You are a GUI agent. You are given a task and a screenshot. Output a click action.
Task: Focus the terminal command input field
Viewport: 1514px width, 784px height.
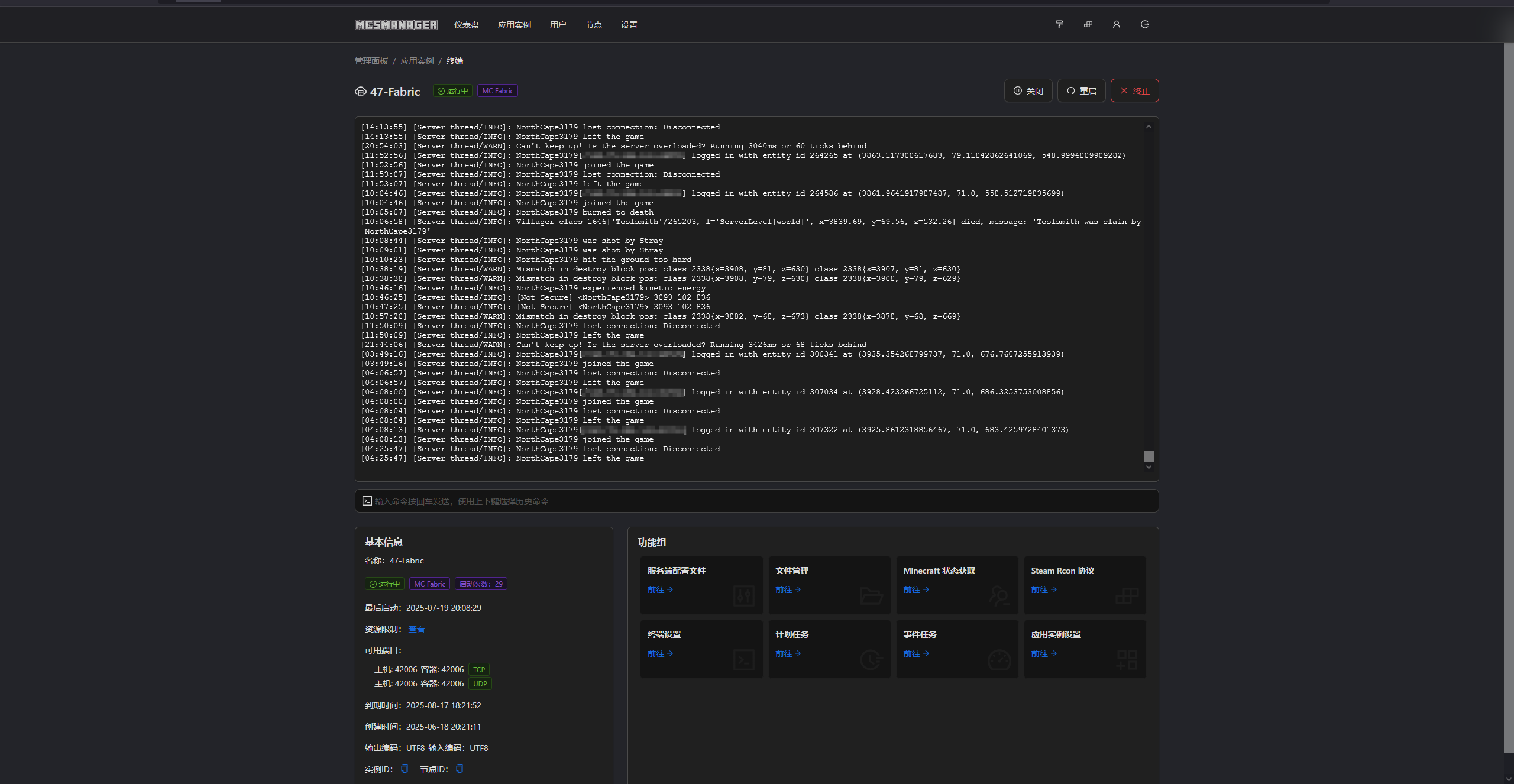(756, 501)
